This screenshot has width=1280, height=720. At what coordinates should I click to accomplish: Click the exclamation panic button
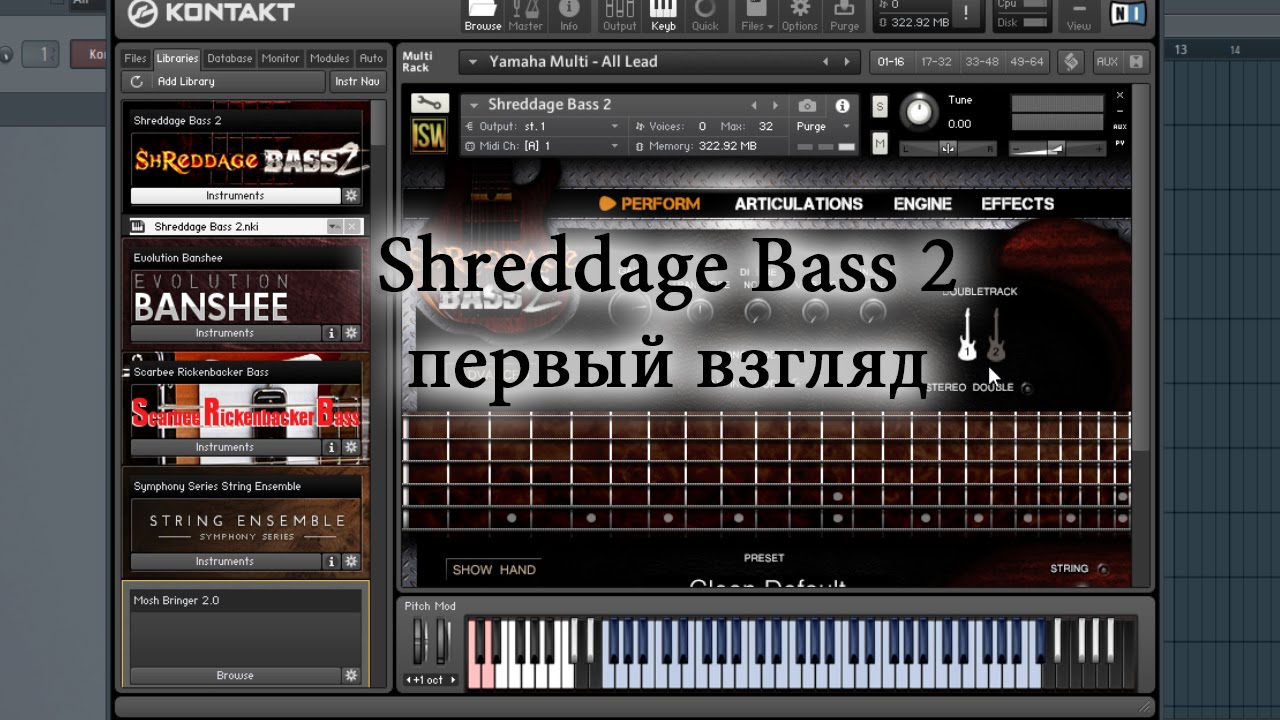(966, 15)
